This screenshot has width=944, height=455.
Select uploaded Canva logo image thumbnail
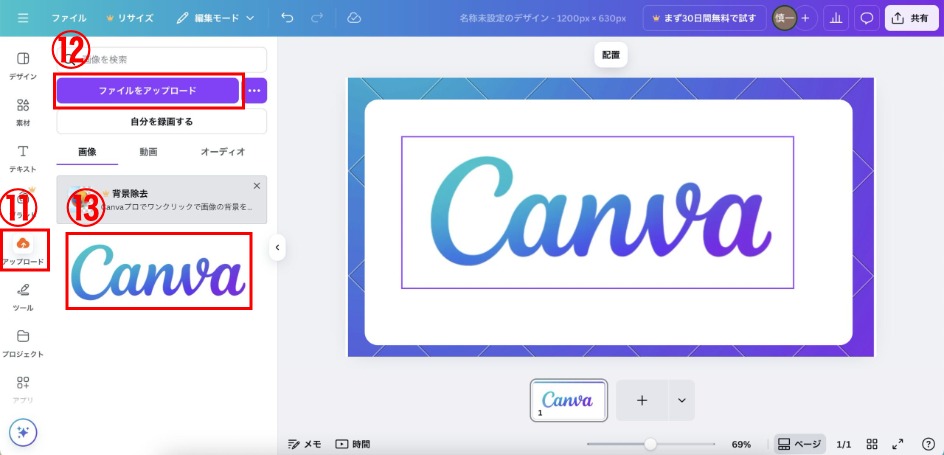[x=158, y=271]
